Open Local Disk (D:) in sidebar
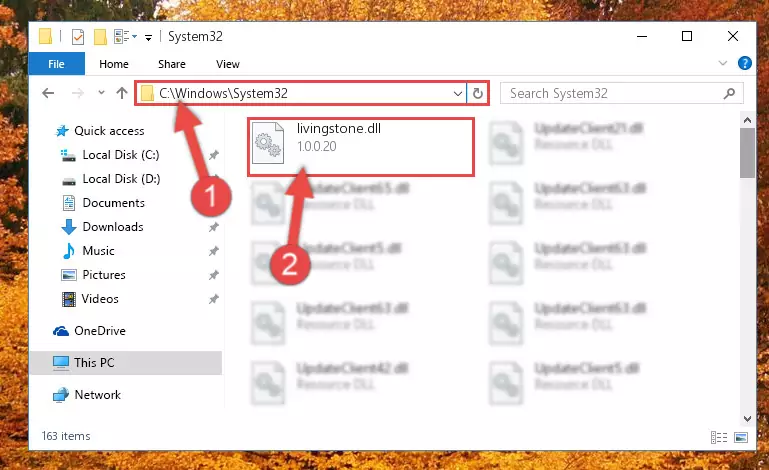 point(121,179)
